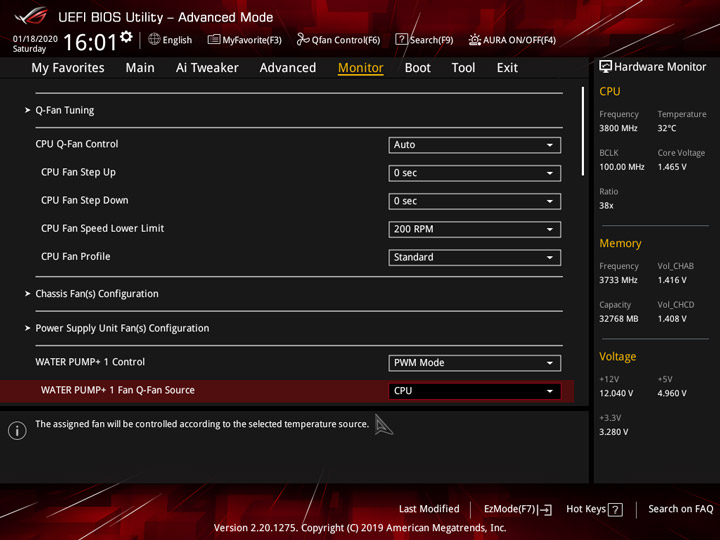Select the CPU Q-Fan Control label

tap(77, 144)
